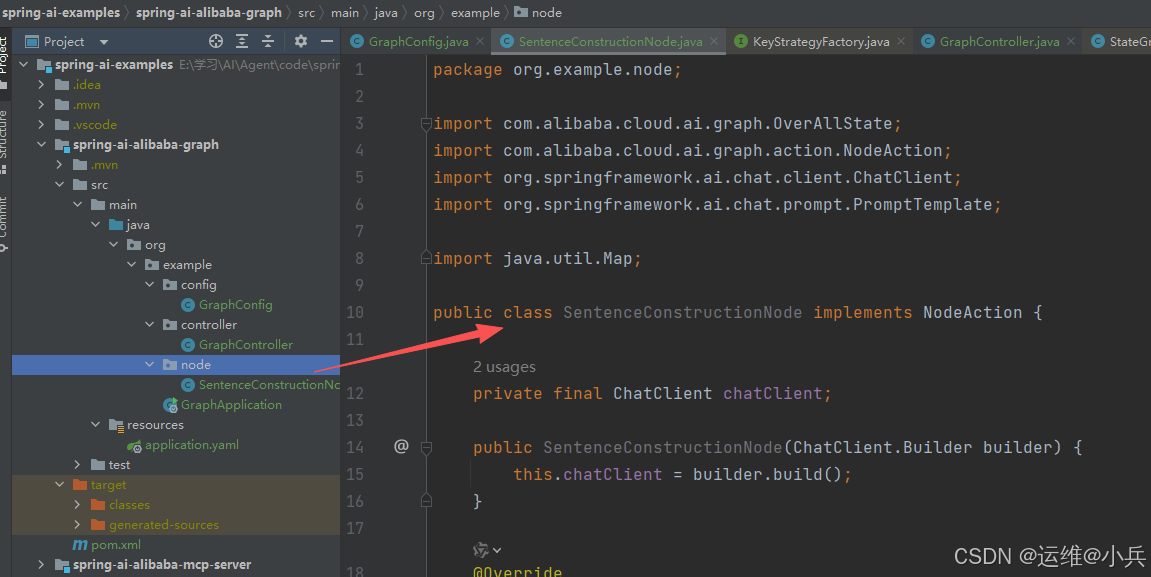Collapse the node package
Image resolution: width=1151 pixels, height=577 pixels.
150,365
